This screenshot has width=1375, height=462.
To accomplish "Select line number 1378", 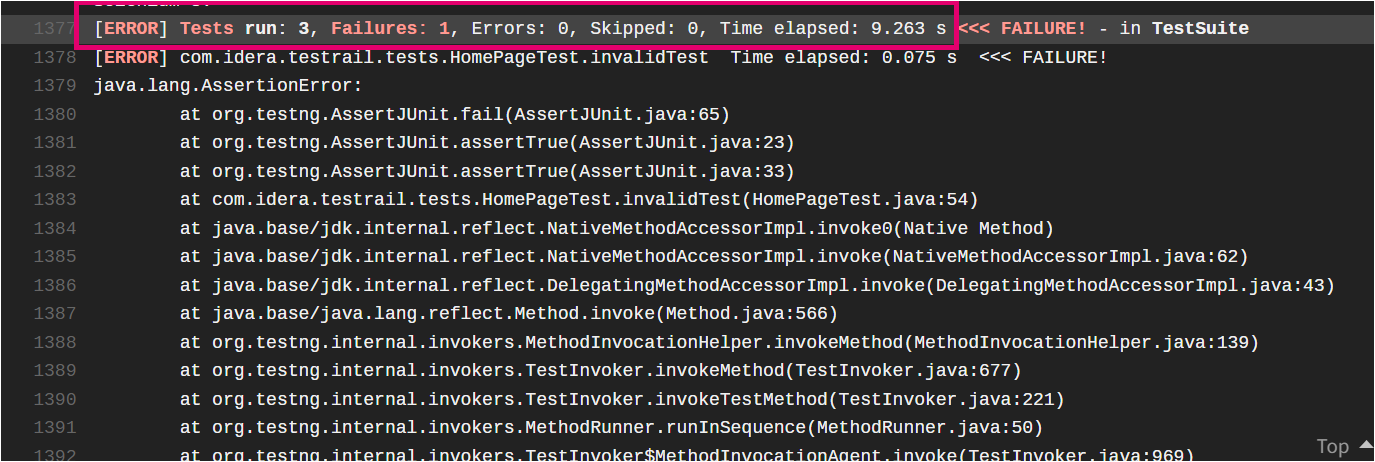I will click(54, 58).
